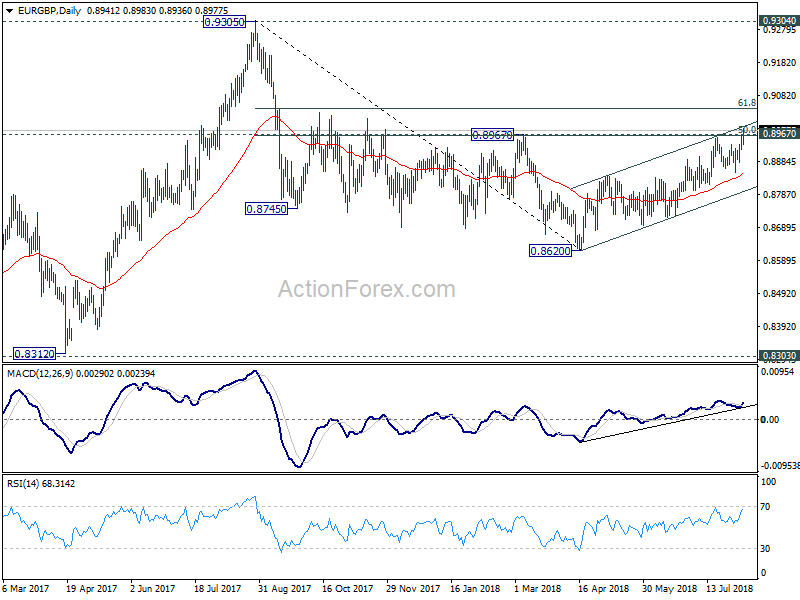Click the 16 Apr 2018 date label
Screen dimensions: 800x600
(604, 588)
